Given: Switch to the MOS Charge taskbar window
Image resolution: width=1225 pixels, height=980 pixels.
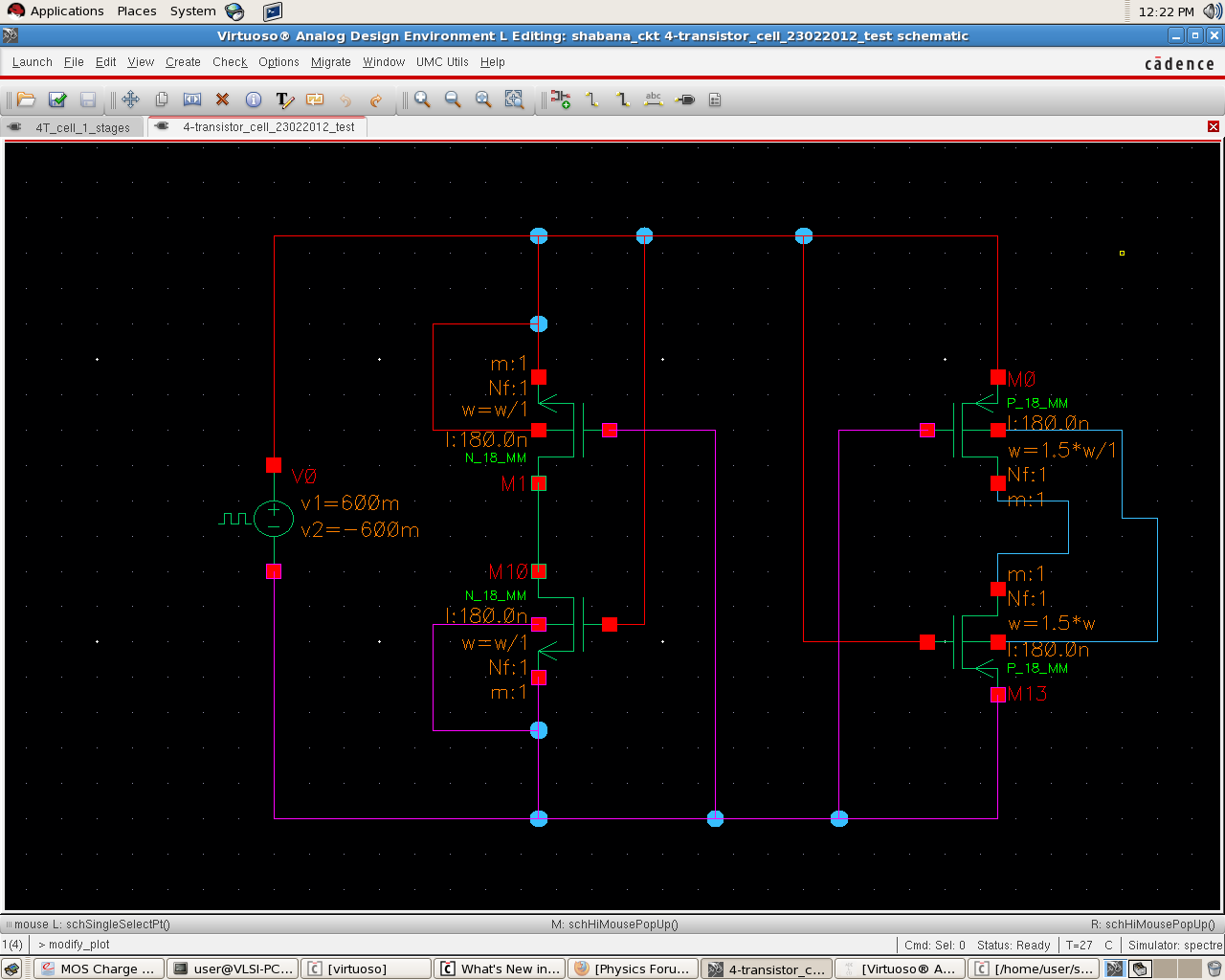Looking at the screenshot, I should tap(100, 969).
